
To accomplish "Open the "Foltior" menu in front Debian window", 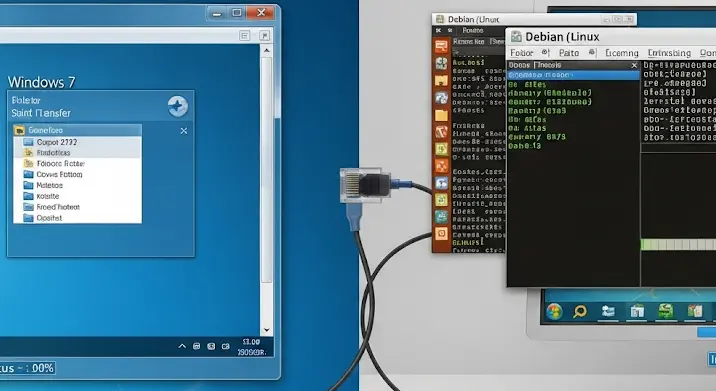I will pyautogui.click(x=521, y=53).
